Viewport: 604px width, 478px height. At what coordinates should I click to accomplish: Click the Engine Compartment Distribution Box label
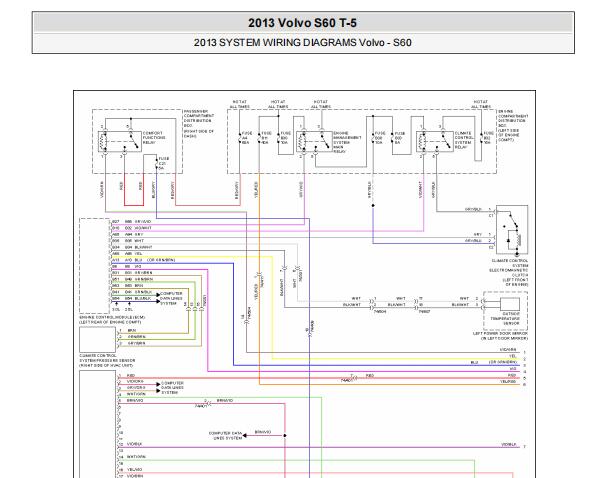(x=513, y=126)
